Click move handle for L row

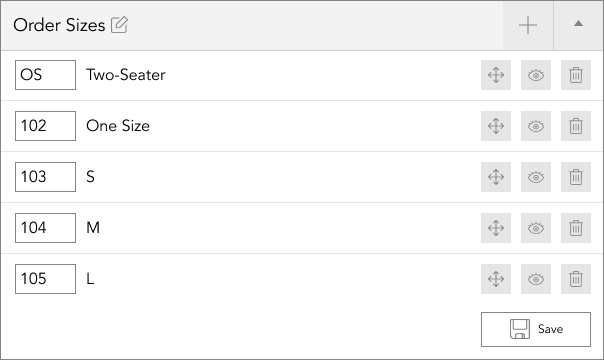496,279
